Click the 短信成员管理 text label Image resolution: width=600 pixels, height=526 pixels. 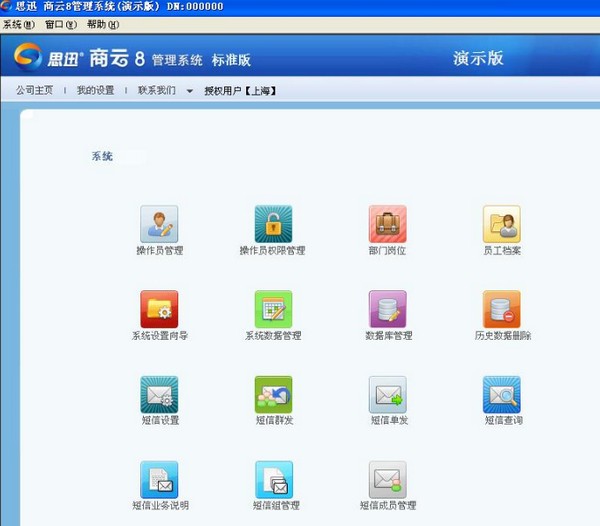[x=388, y=505]
